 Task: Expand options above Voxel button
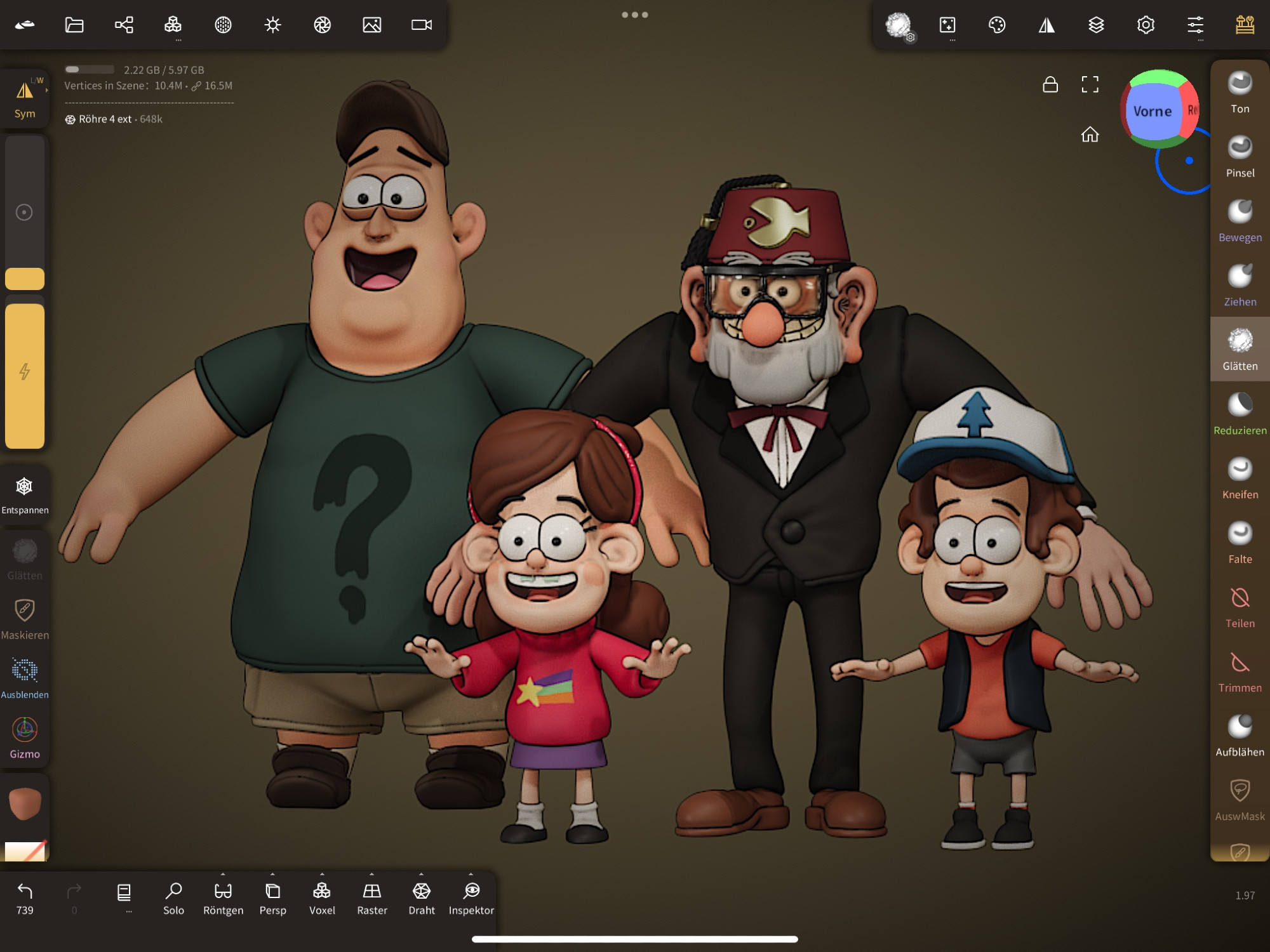click(322, 874)
